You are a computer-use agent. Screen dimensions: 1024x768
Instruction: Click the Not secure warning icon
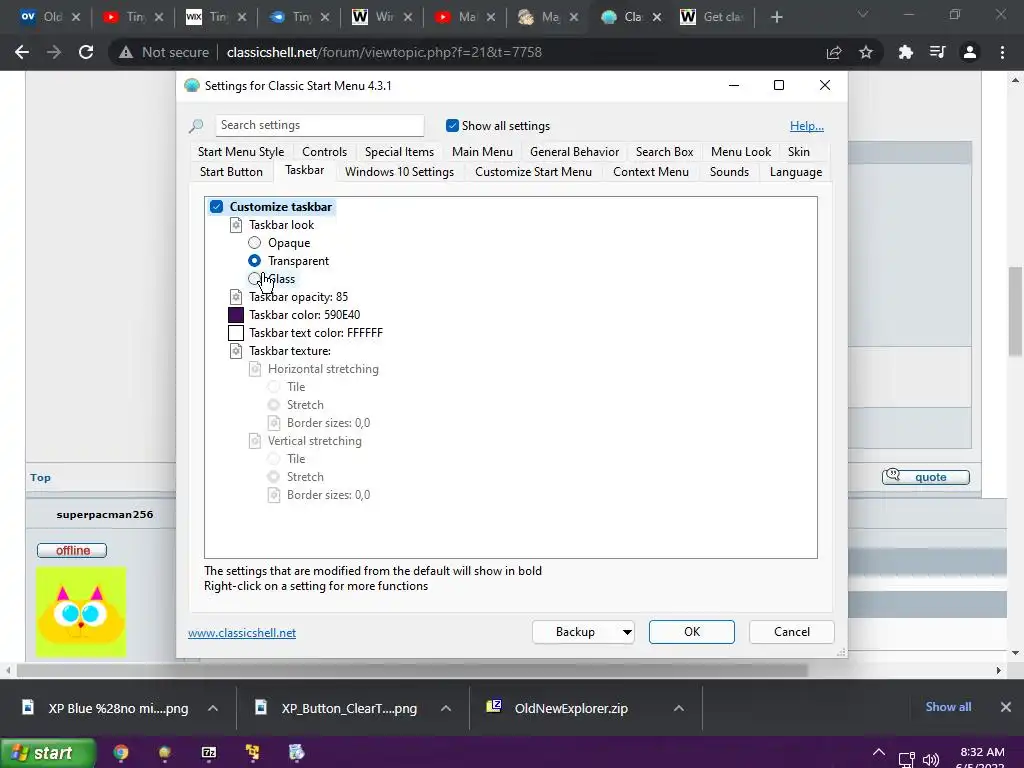click(125, 52)
